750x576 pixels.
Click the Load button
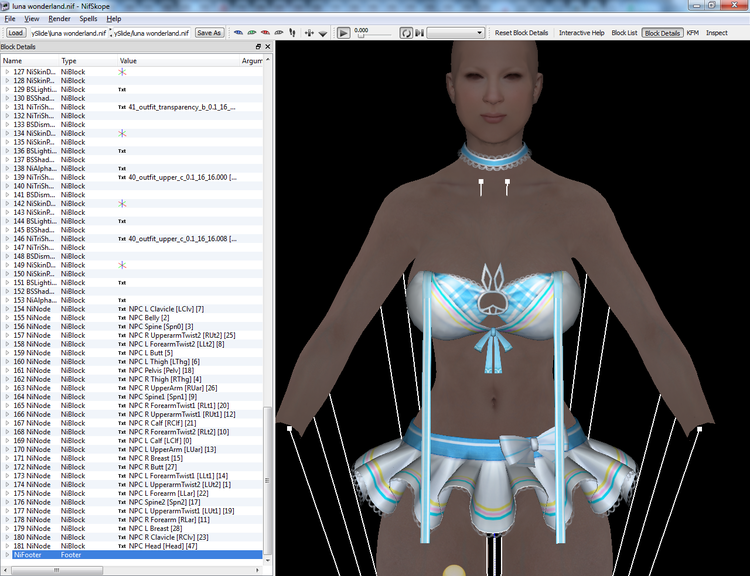(x=15, y=33)
